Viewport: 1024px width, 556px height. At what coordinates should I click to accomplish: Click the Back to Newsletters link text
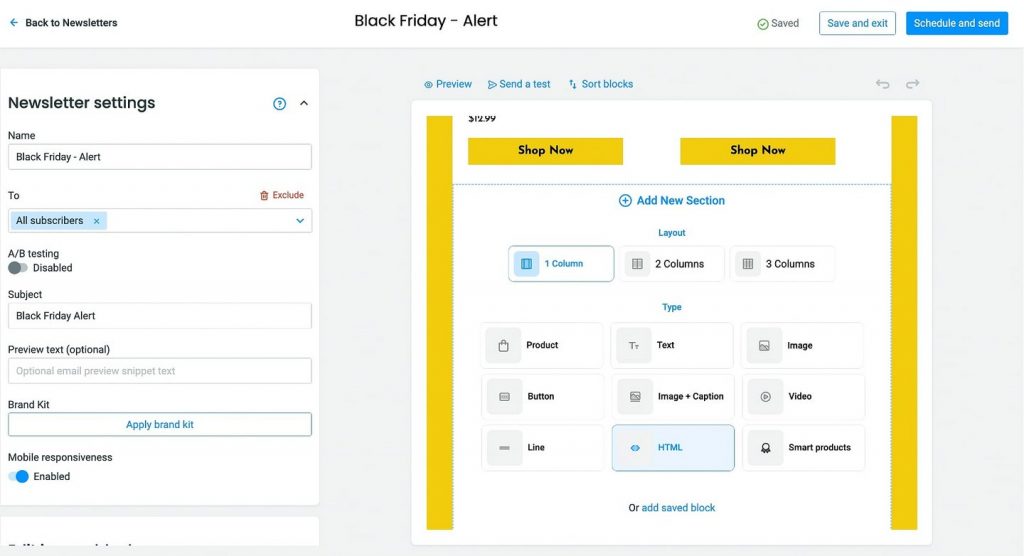71,22
